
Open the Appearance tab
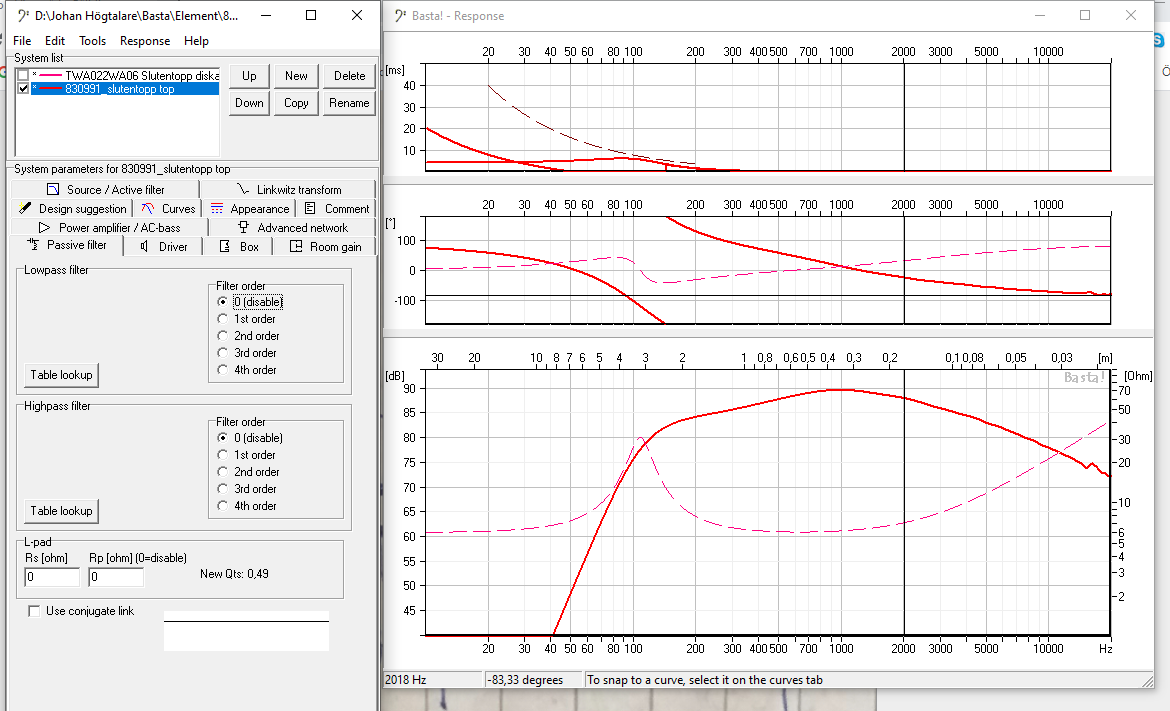(250, 209)
